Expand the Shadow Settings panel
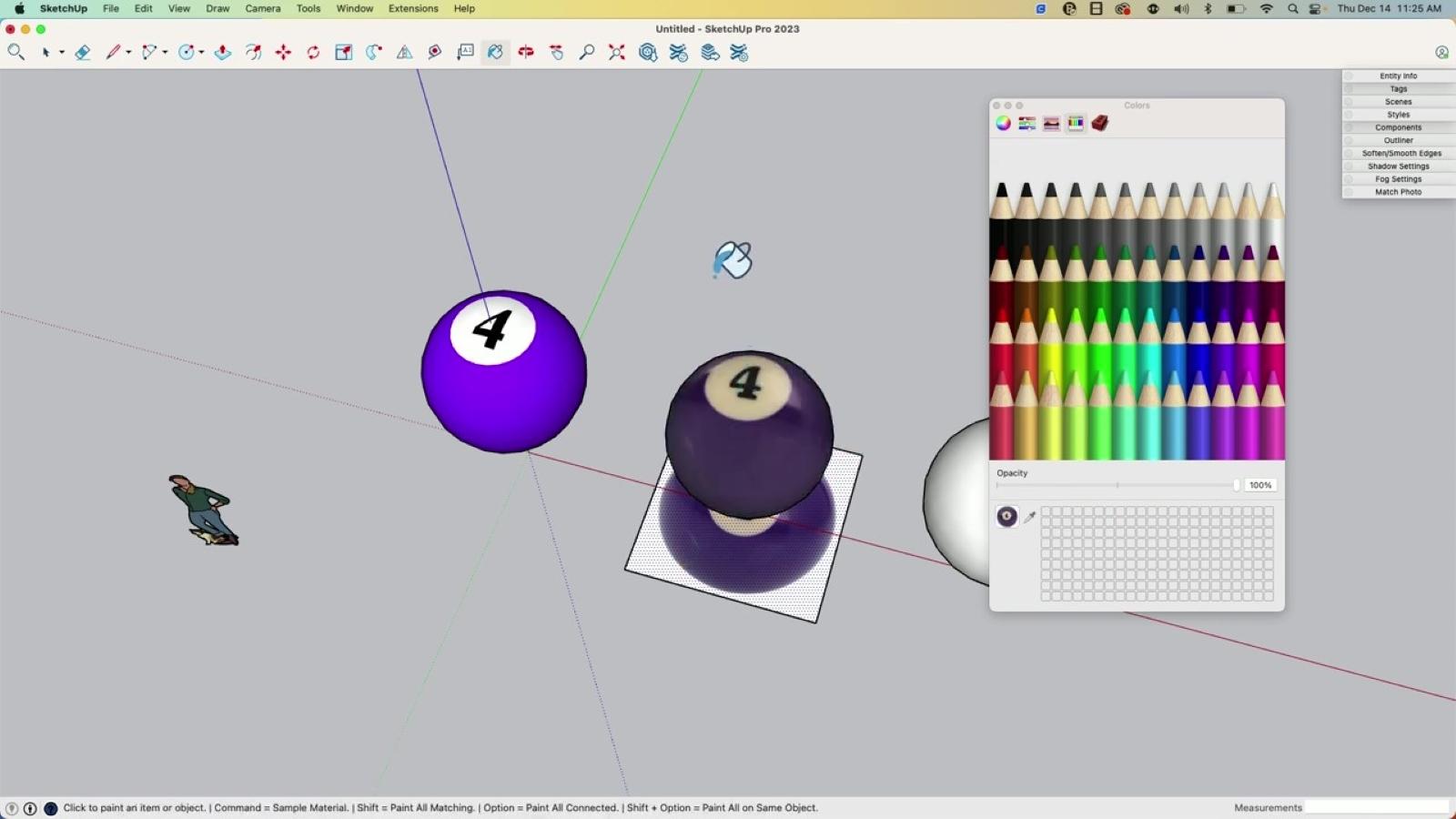The image size is (1456, 819). coord(1398,167)
